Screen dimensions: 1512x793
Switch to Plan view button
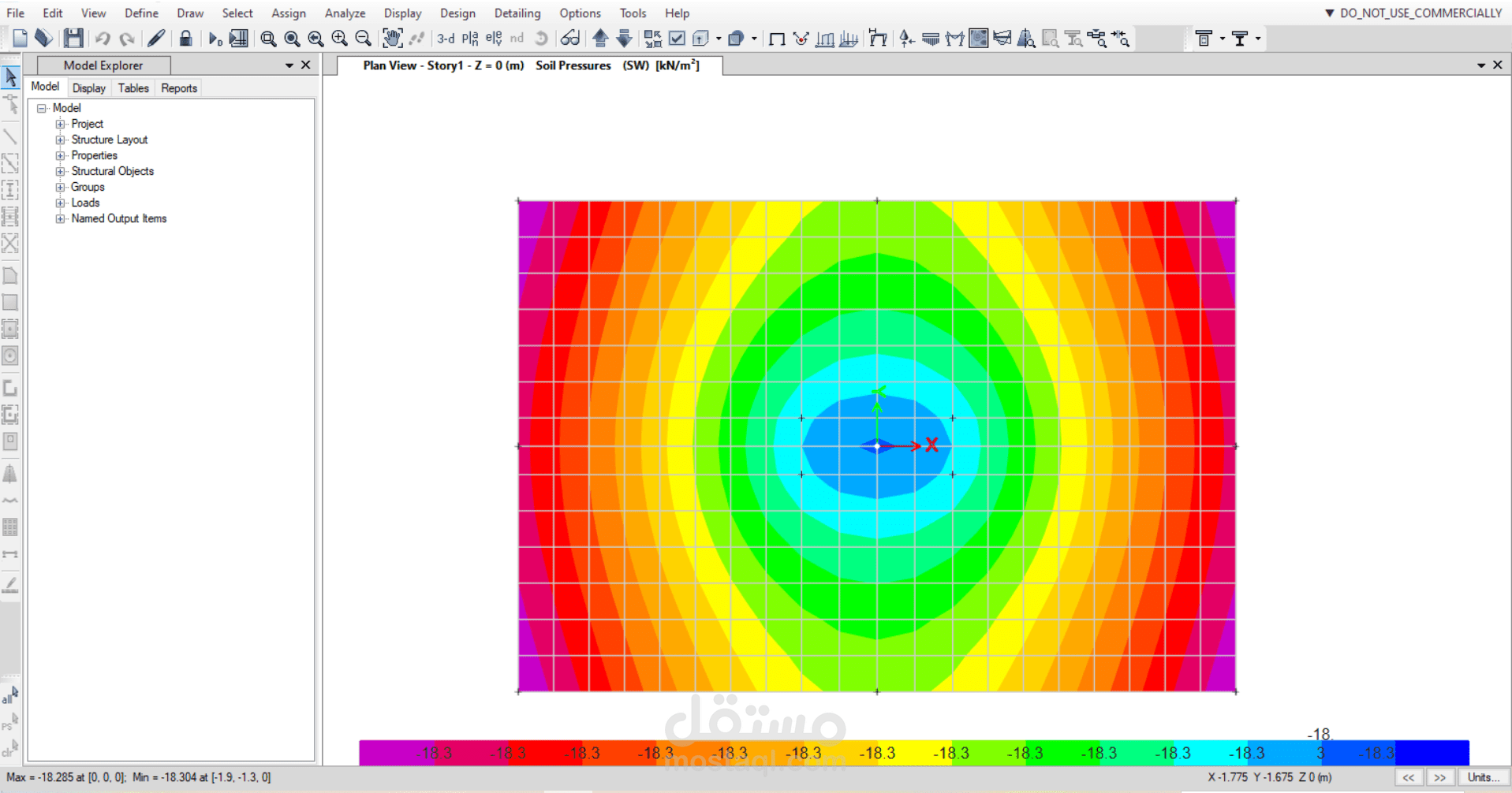[x=470, y=38]
